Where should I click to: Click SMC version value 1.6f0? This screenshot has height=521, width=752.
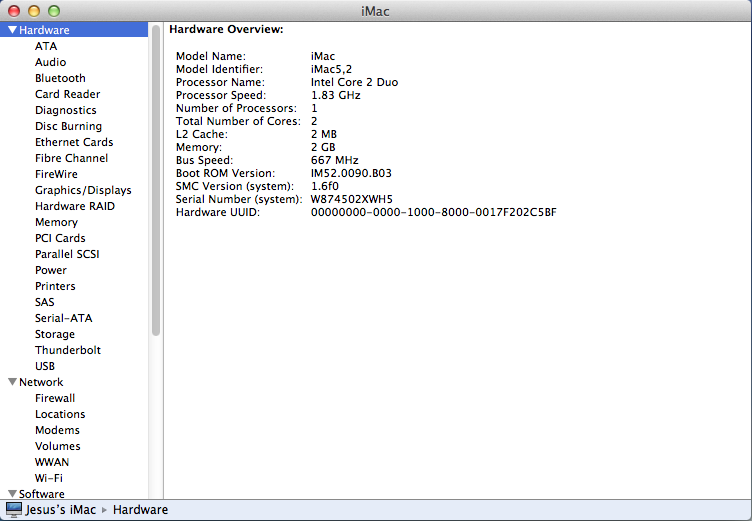324,186
